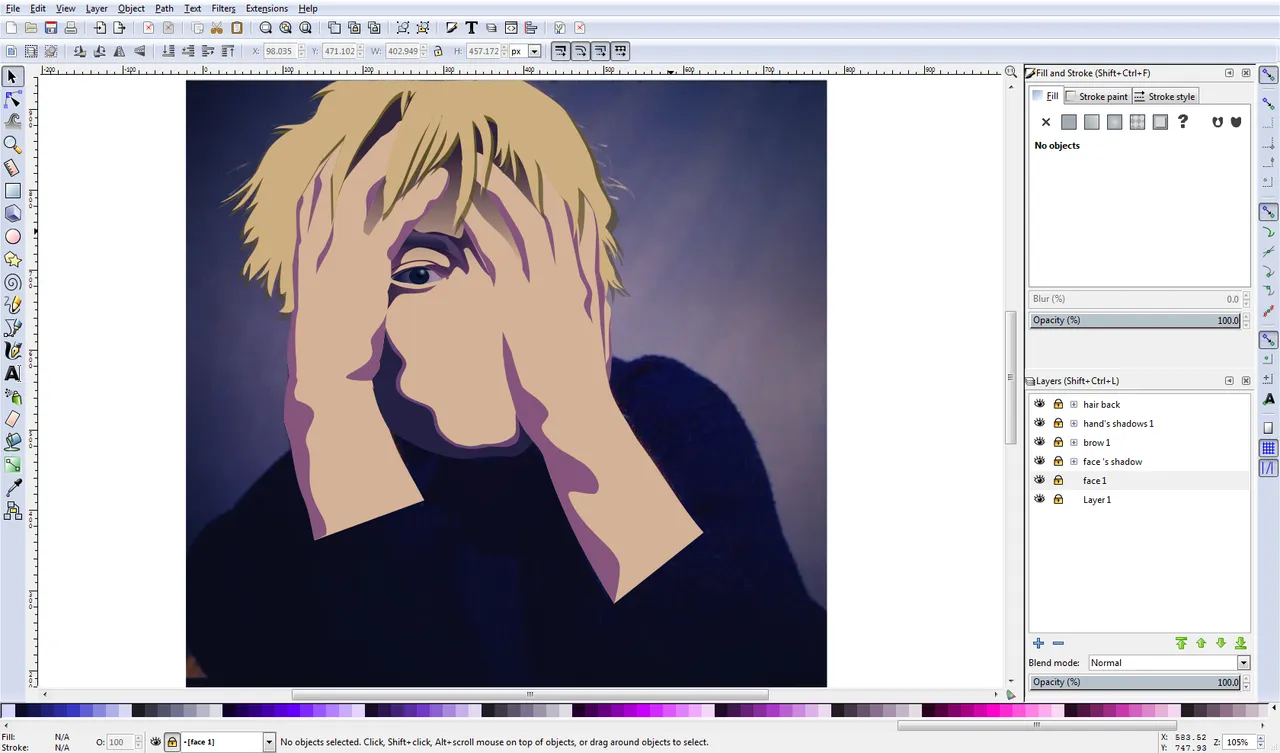Choose the Star polygon tool
The width and height of the screenshot is (1280, 753).
click(13, 260)
